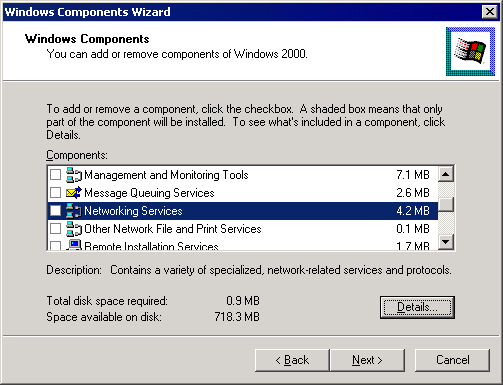Viewport: 503px width, 385px height.
Task: Click the Windows flag logo in header
Action: click(470, 51)
